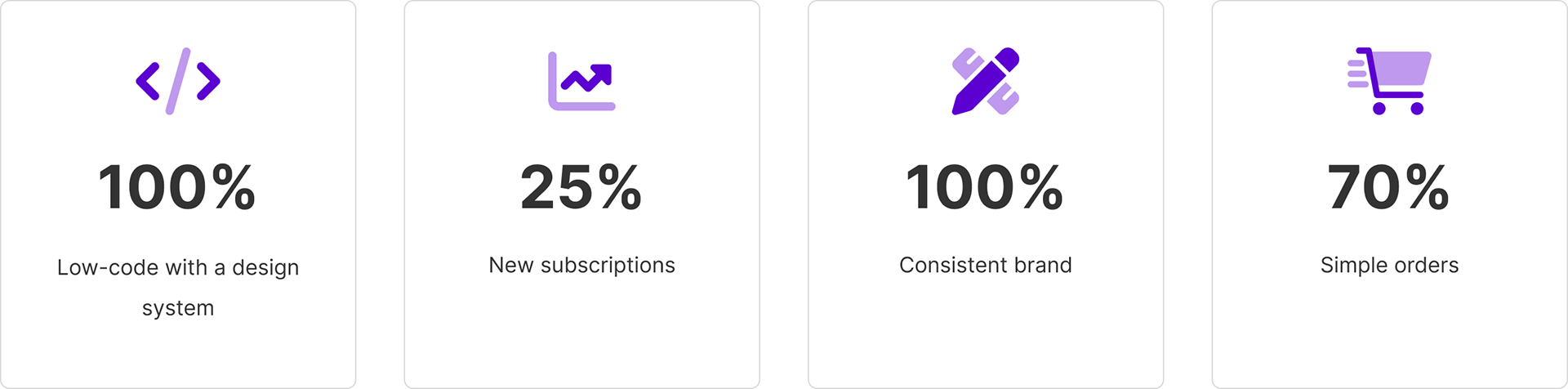Click the "Low-code with a design" text line
Viewport: 1568px width, 389px height.
point(178,267)
